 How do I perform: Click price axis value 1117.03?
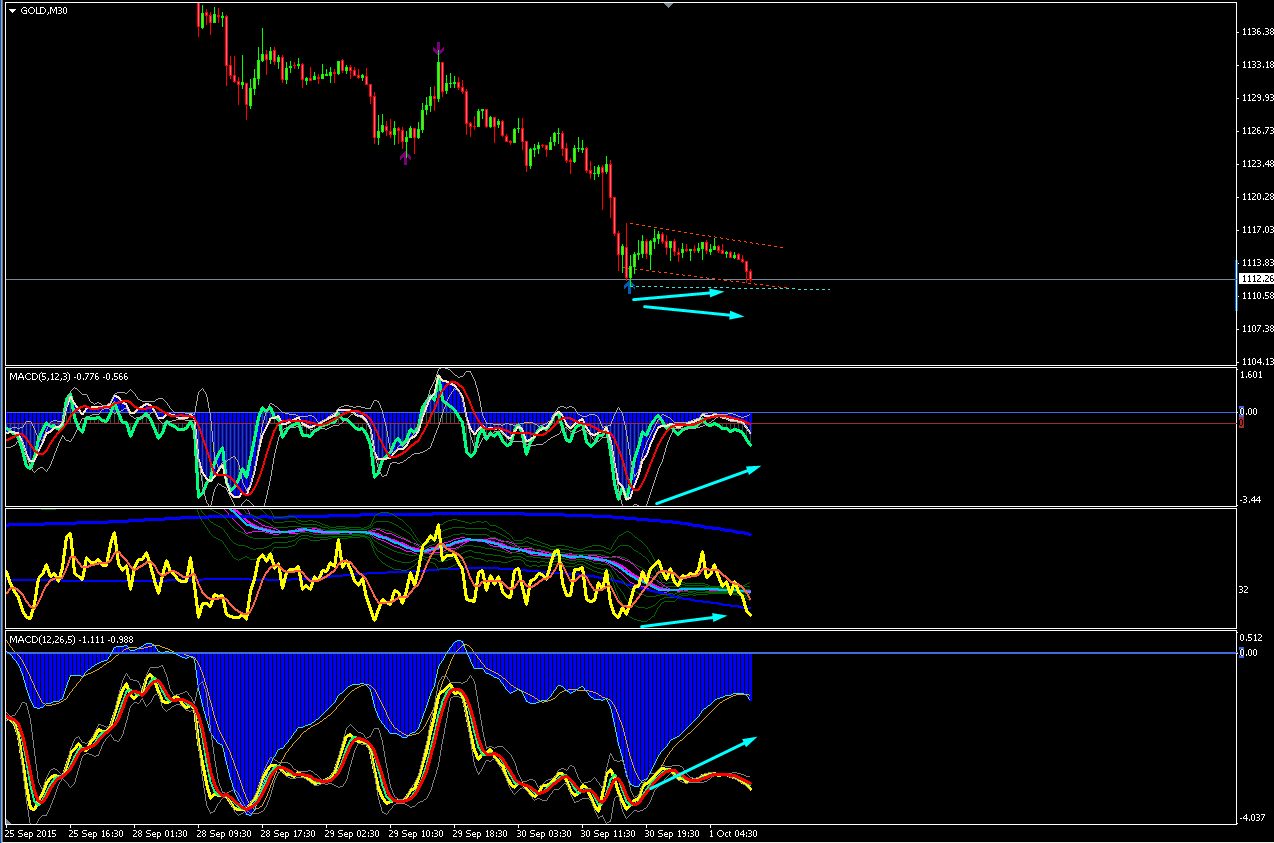click(1257, 230)
